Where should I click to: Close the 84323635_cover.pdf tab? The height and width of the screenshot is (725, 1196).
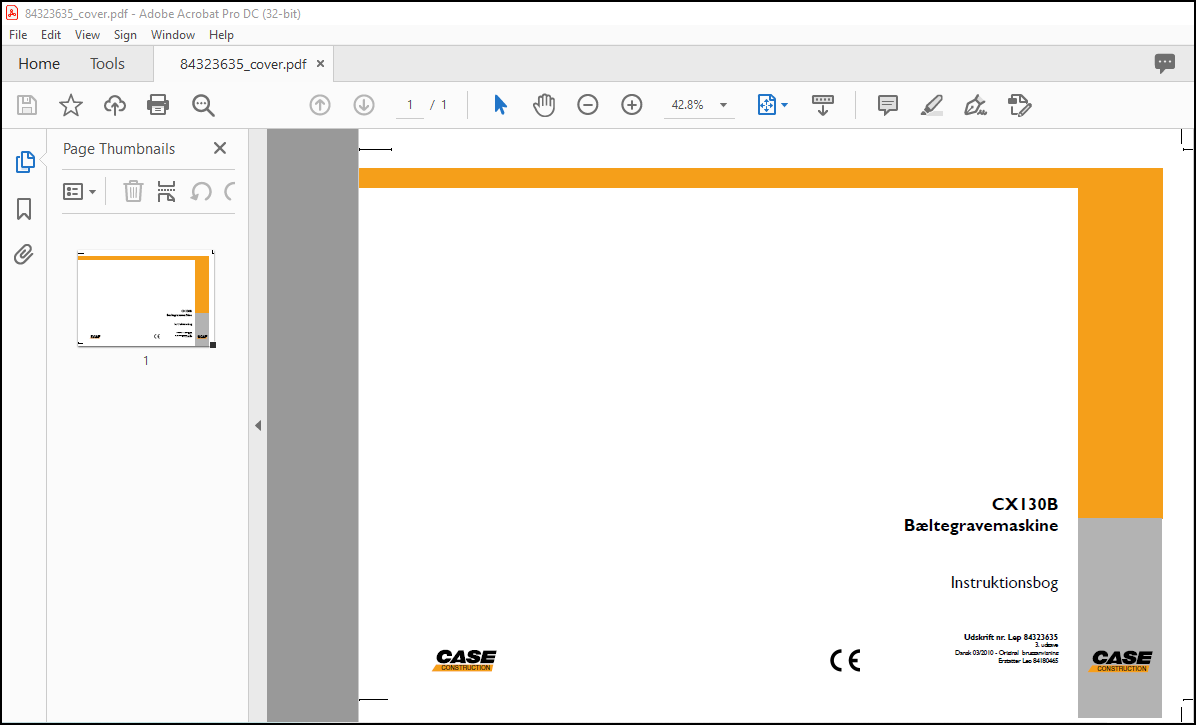click(320, 64)
